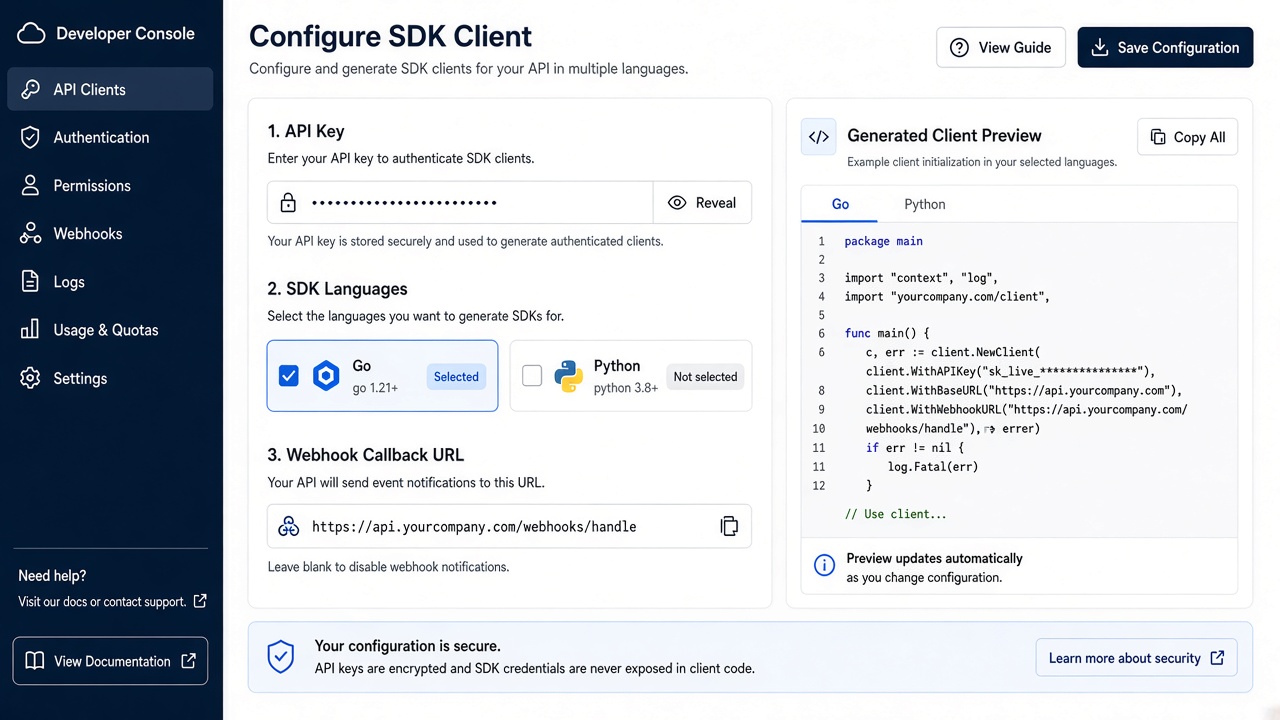Click the external link icon beside contact support
The image size is (1280, 720).
pos(200,601)
